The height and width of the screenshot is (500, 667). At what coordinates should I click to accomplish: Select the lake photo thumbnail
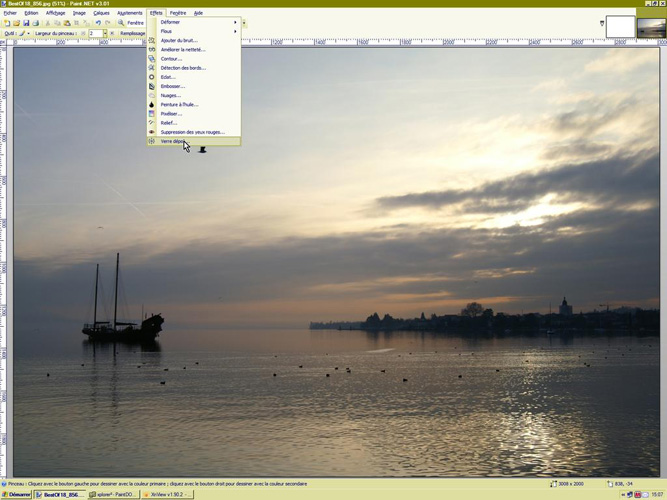(651, 27)
